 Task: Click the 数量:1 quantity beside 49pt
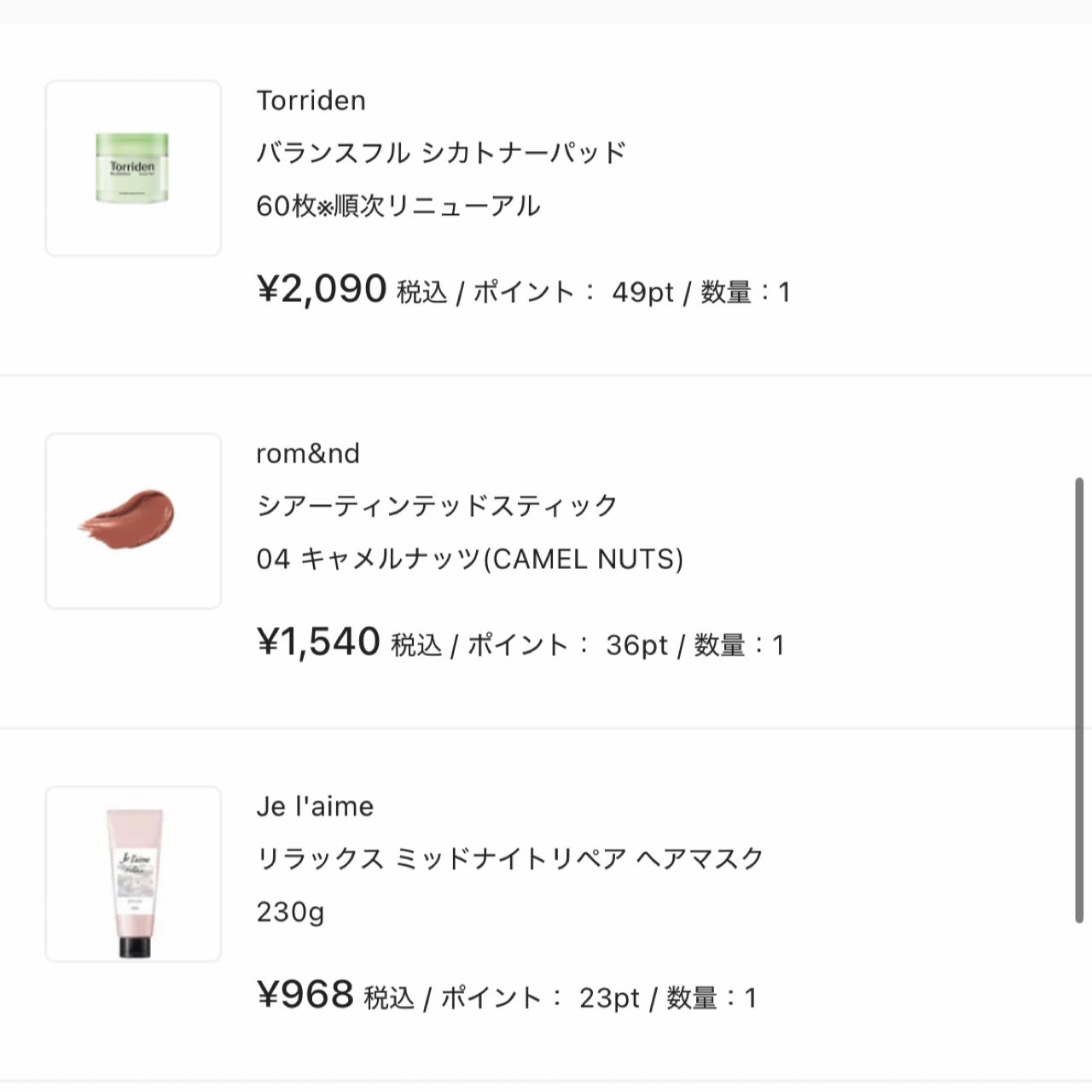click(x=745, y=293)
